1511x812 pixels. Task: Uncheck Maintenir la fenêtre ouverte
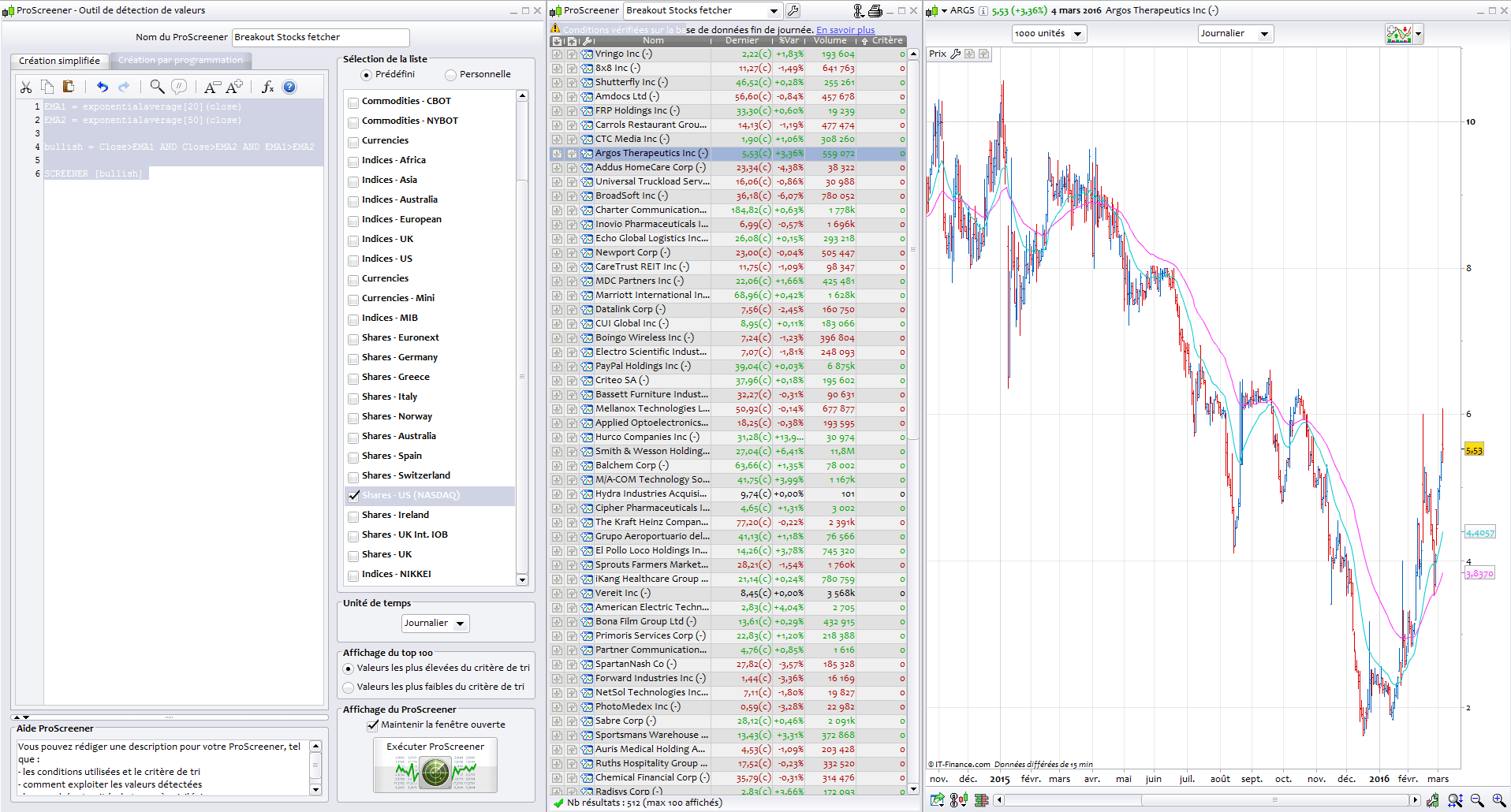[373, 725]
